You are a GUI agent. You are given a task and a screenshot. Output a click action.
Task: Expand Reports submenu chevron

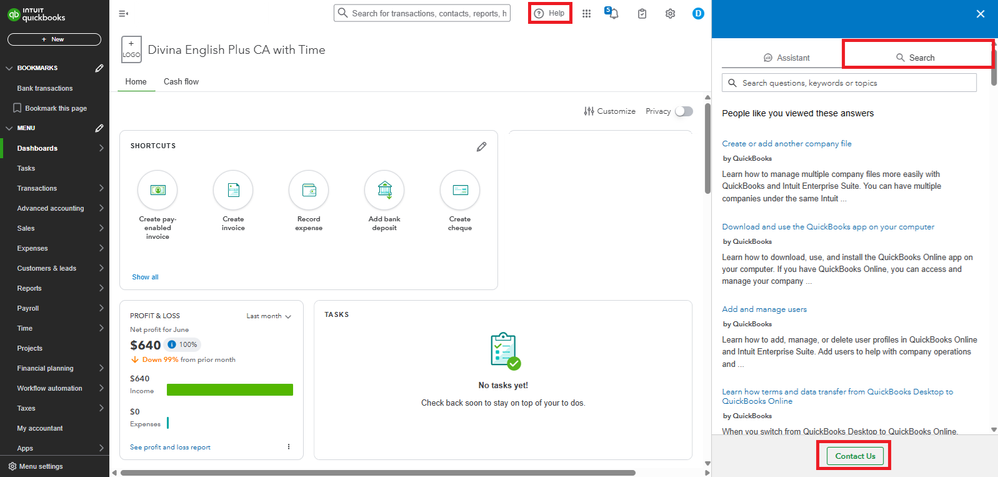click(102, 288)
